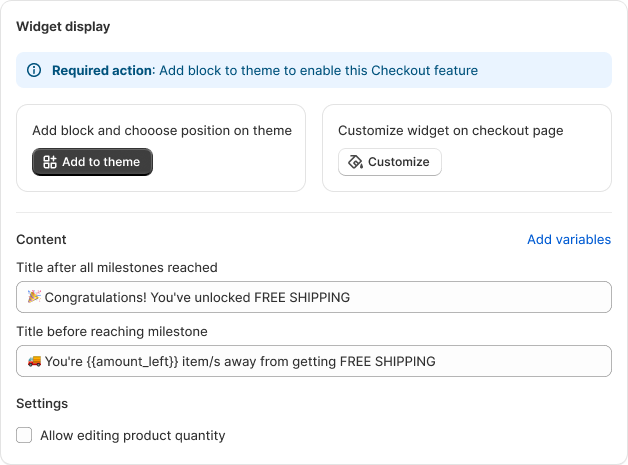Click the party popper emoji in title field
The width and height of the screenshot is (628, 465).
(x=34, y=297)
